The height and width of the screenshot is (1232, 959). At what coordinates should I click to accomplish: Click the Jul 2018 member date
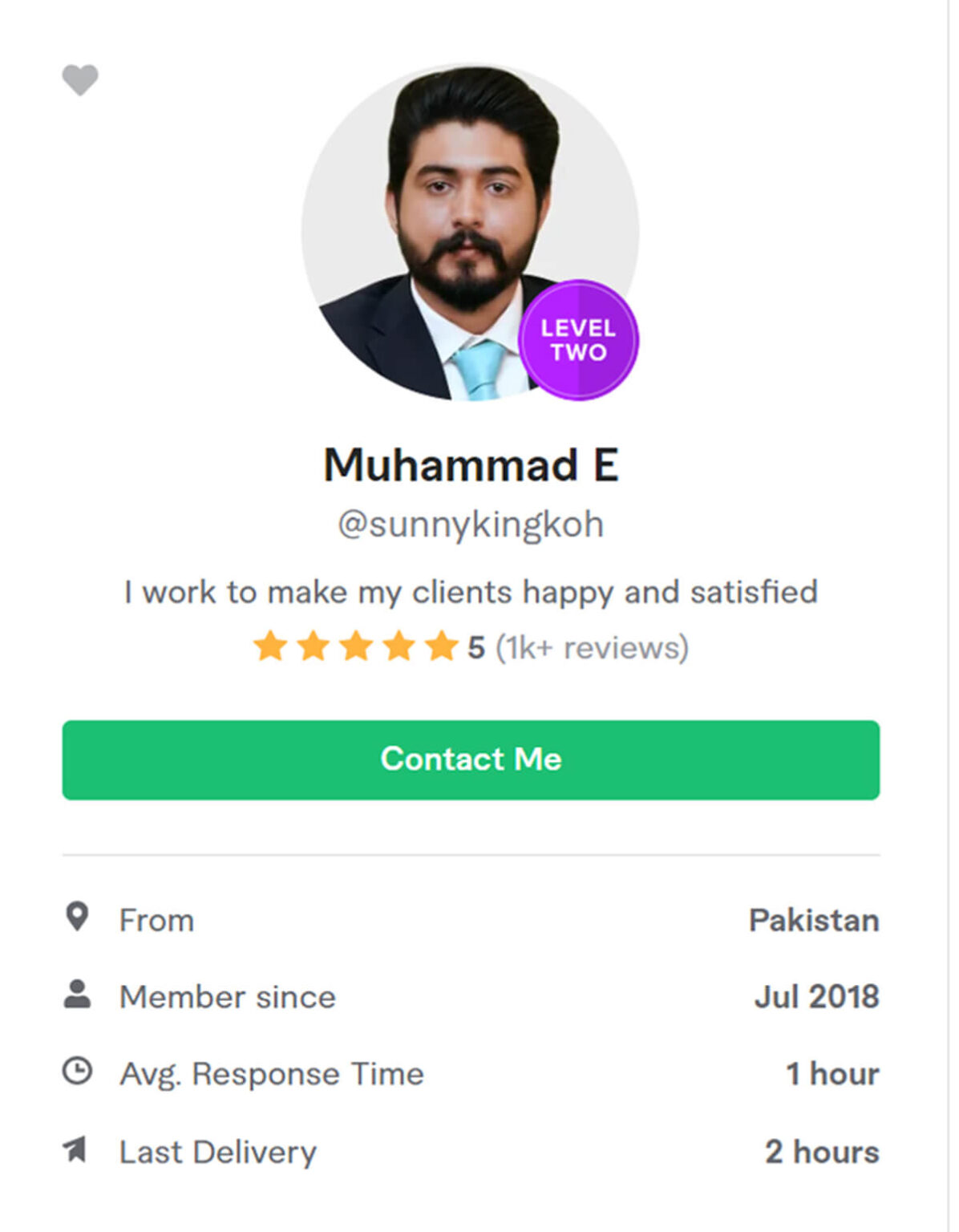pos(816,997)
